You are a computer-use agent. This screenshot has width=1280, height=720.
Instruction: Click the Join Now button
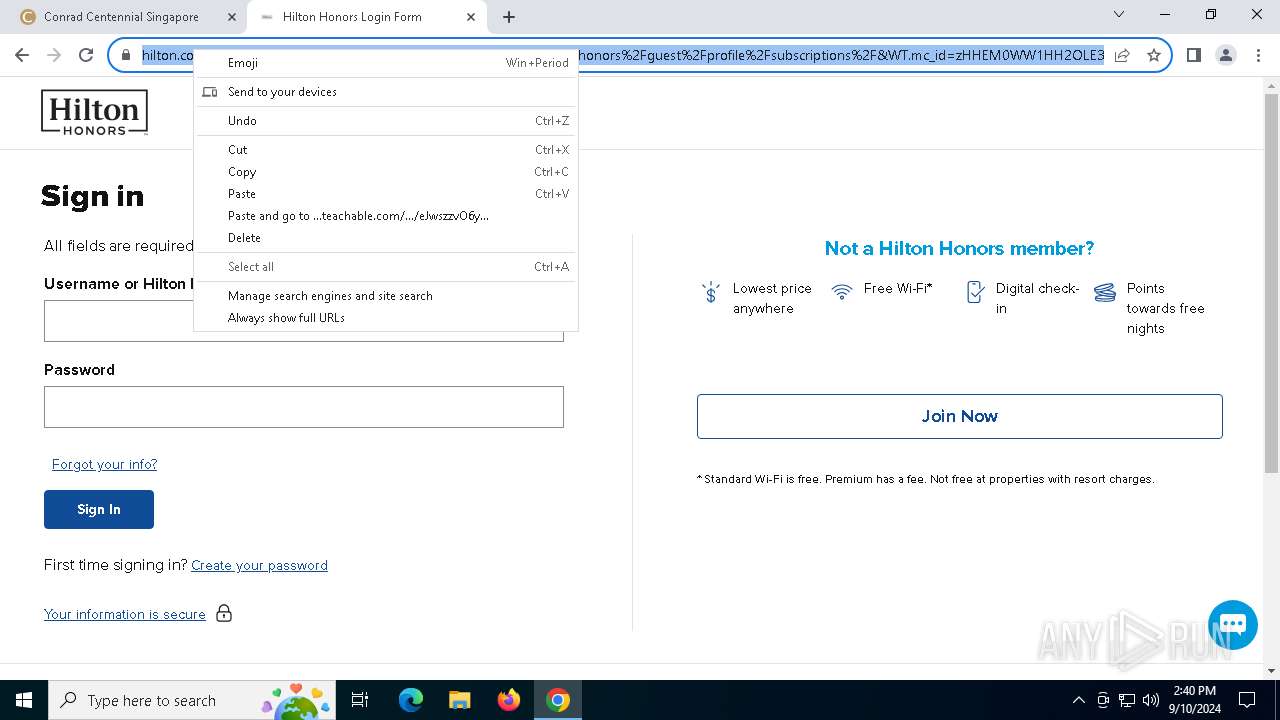[960, 416]
